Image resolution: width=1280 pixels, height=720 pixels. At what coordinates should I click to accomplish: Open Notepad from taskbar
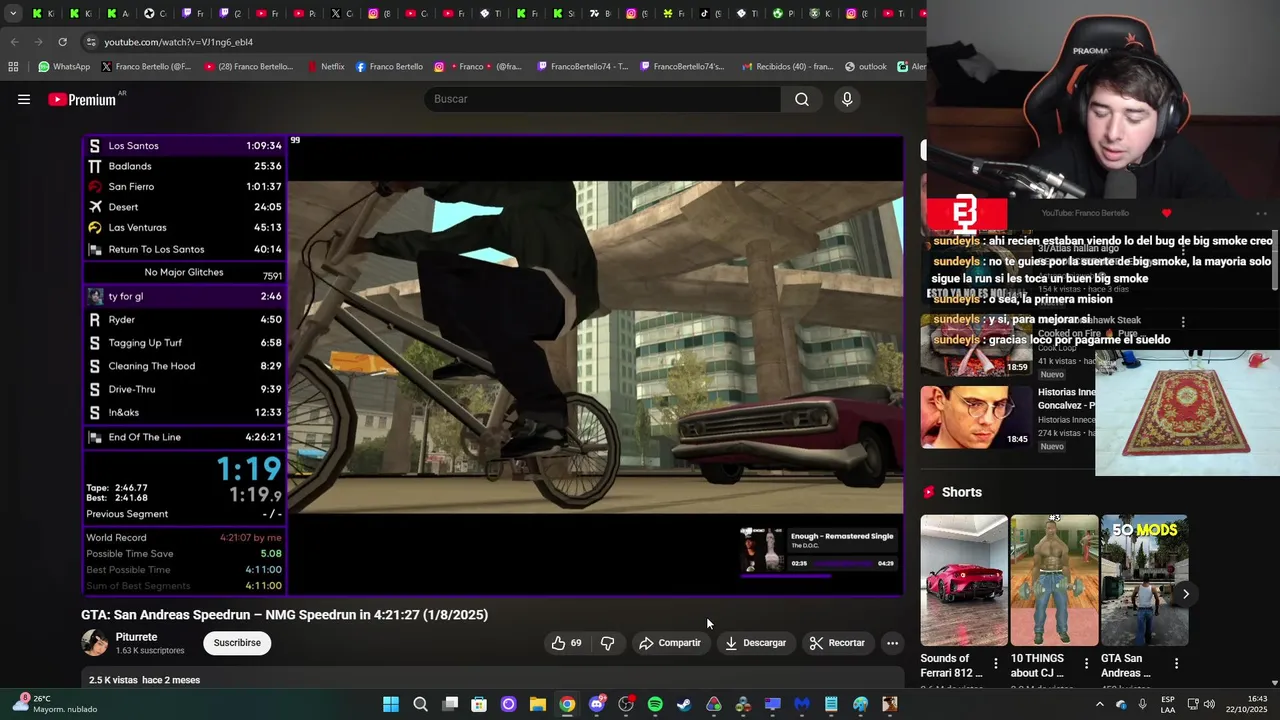point(831,704)
